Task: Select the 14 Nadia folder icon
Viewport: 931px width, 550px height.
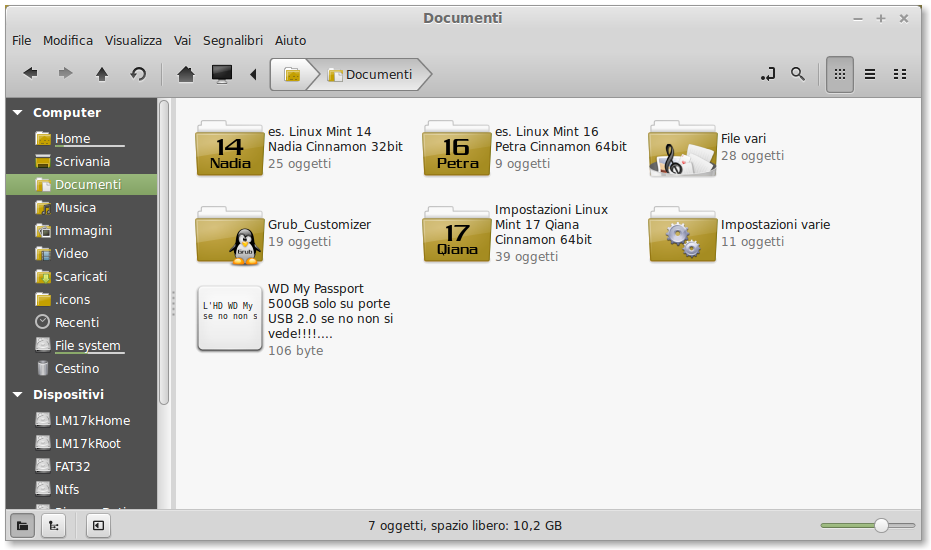Action: click(x=230, y=148)
